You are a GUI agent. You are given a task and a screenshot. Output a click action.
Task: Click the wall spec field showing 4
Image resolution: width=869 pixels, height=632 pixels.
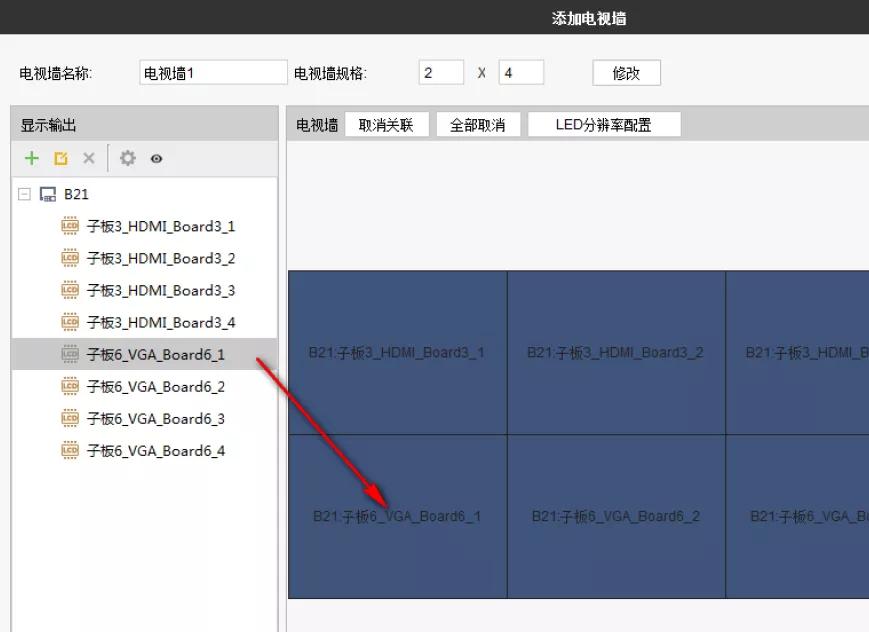[522, 72]
